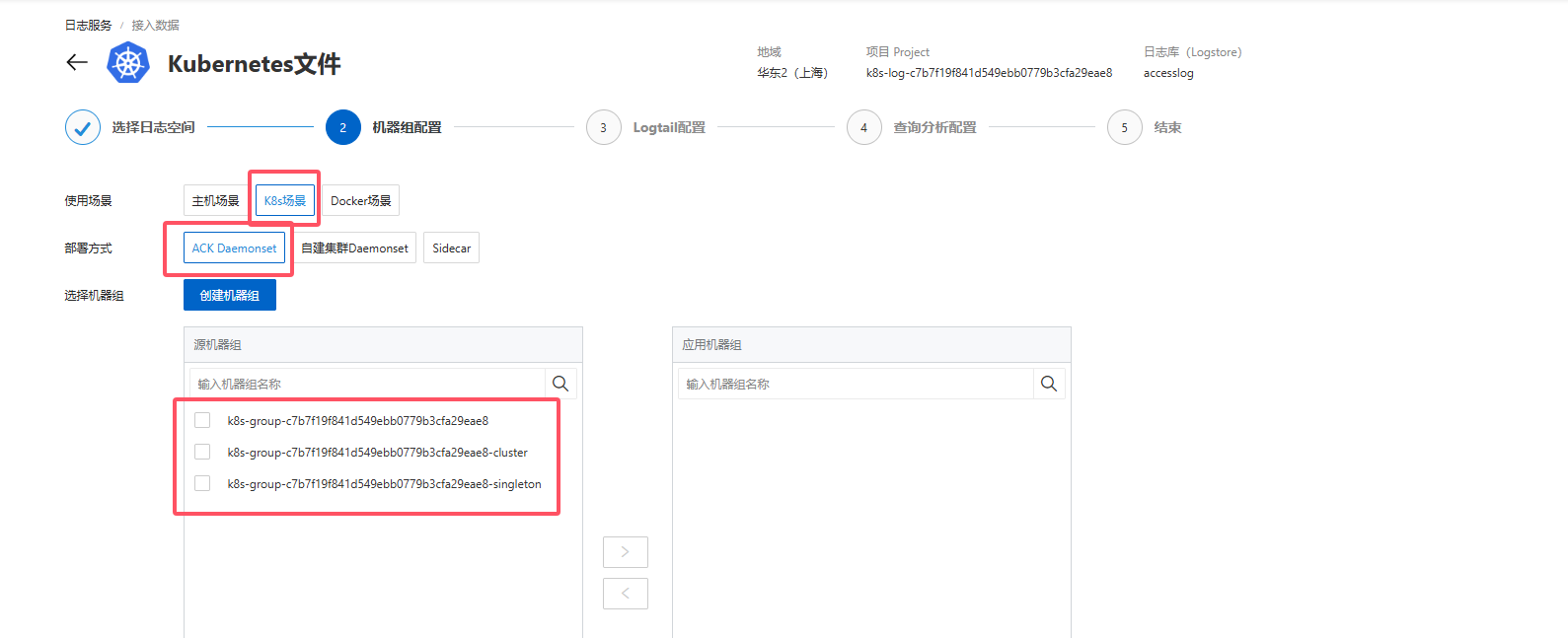1568x638 pixels.
Task: Choose 自建集群Daemonset deployment mode
Action: (x=355, y=248)
